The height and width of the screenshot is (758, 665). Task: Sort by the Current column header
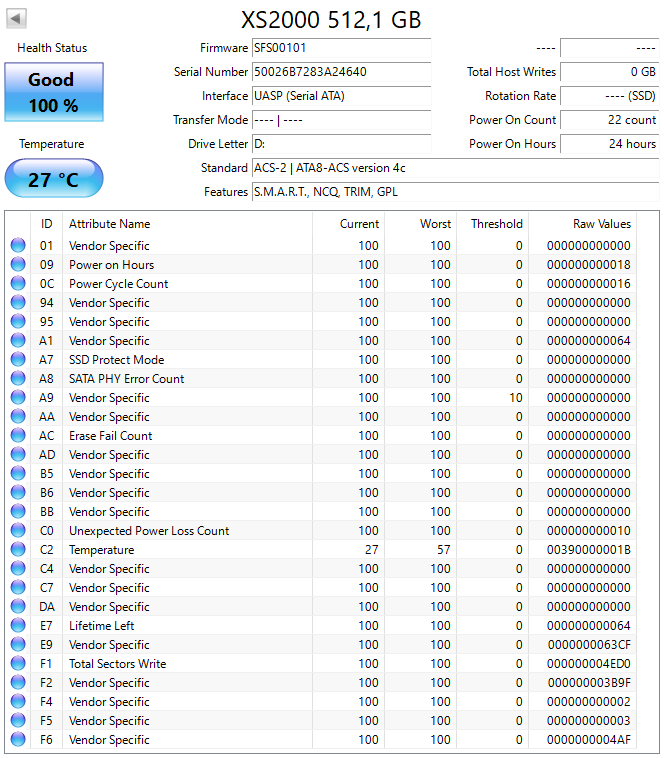pos(348,224)
